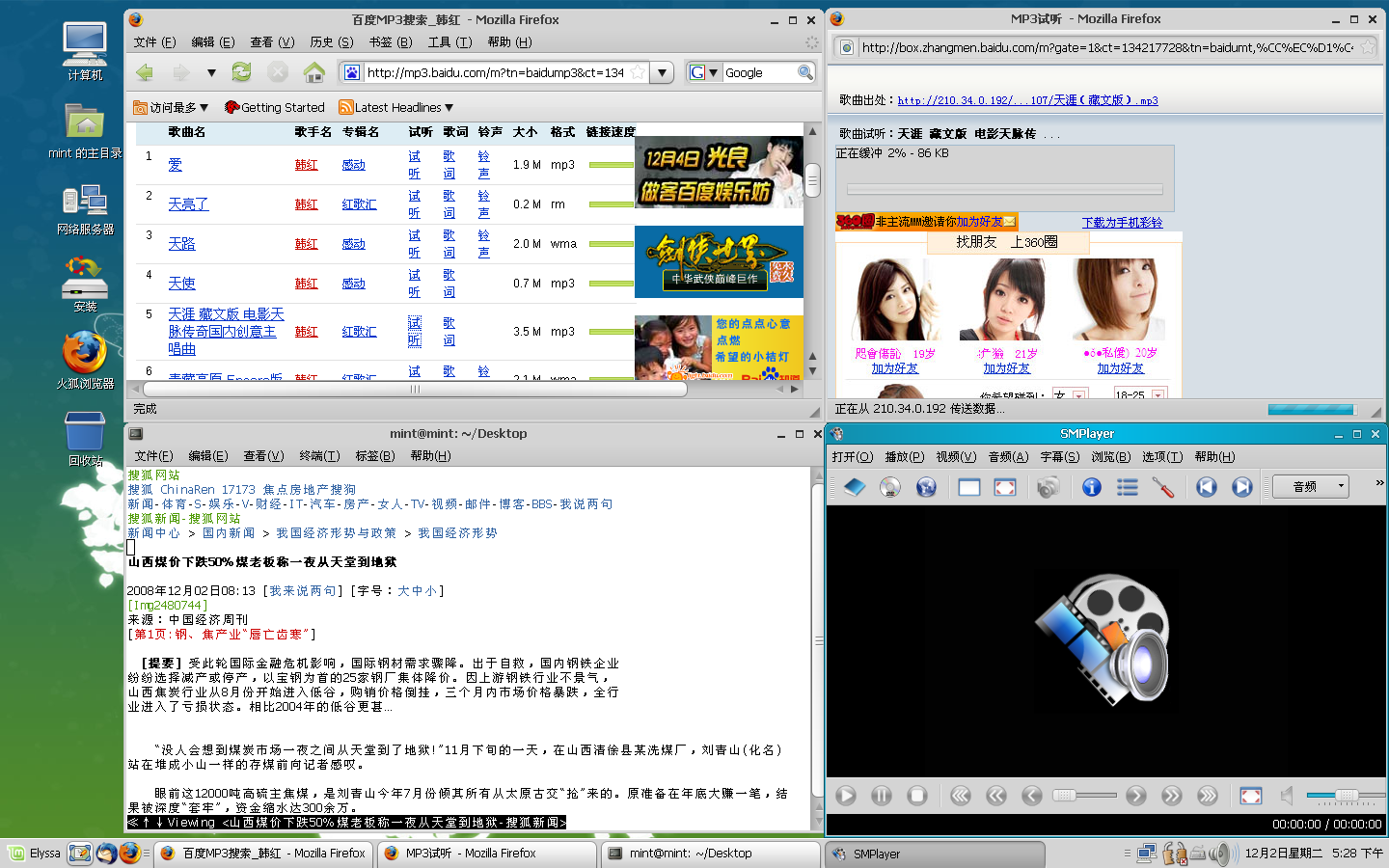The height and width of the screenshot is (868, 1389).
Task: Open the system tray volume control
Action: point(1223,854)
